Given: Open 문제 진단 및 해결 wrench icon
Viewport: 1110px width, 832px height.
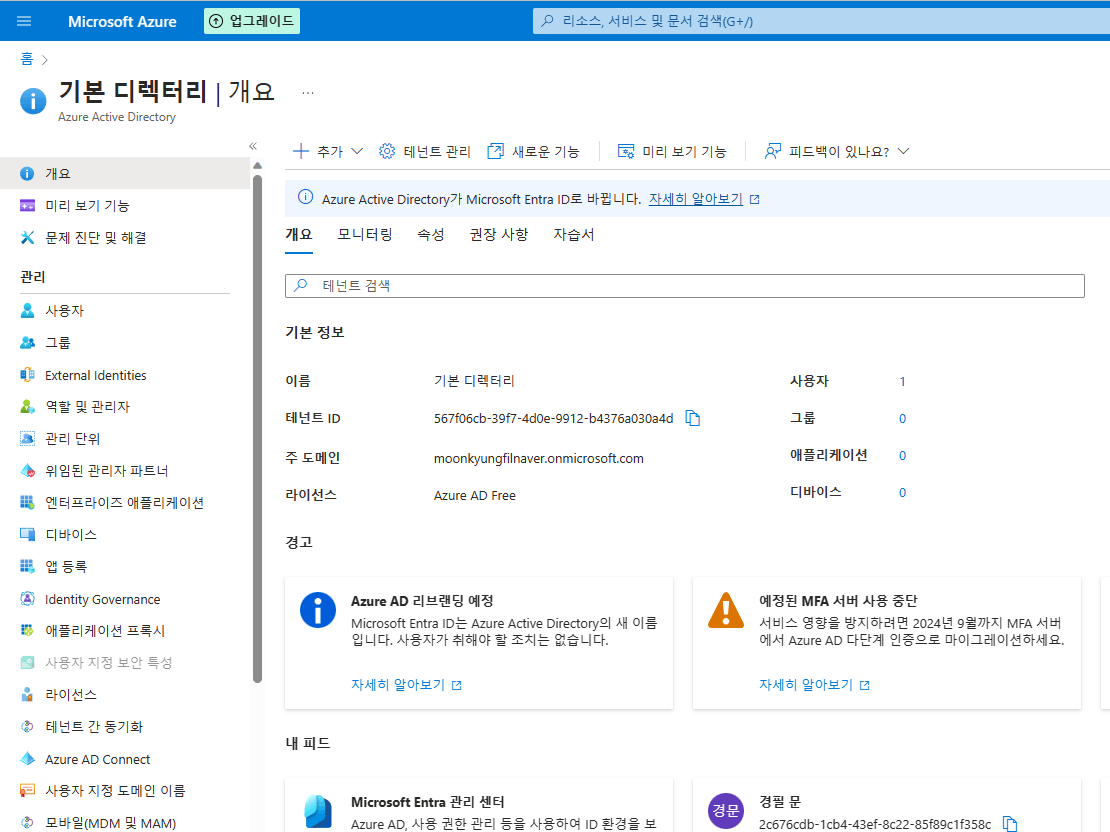Looking at the screenshot, I should [28, 237].
